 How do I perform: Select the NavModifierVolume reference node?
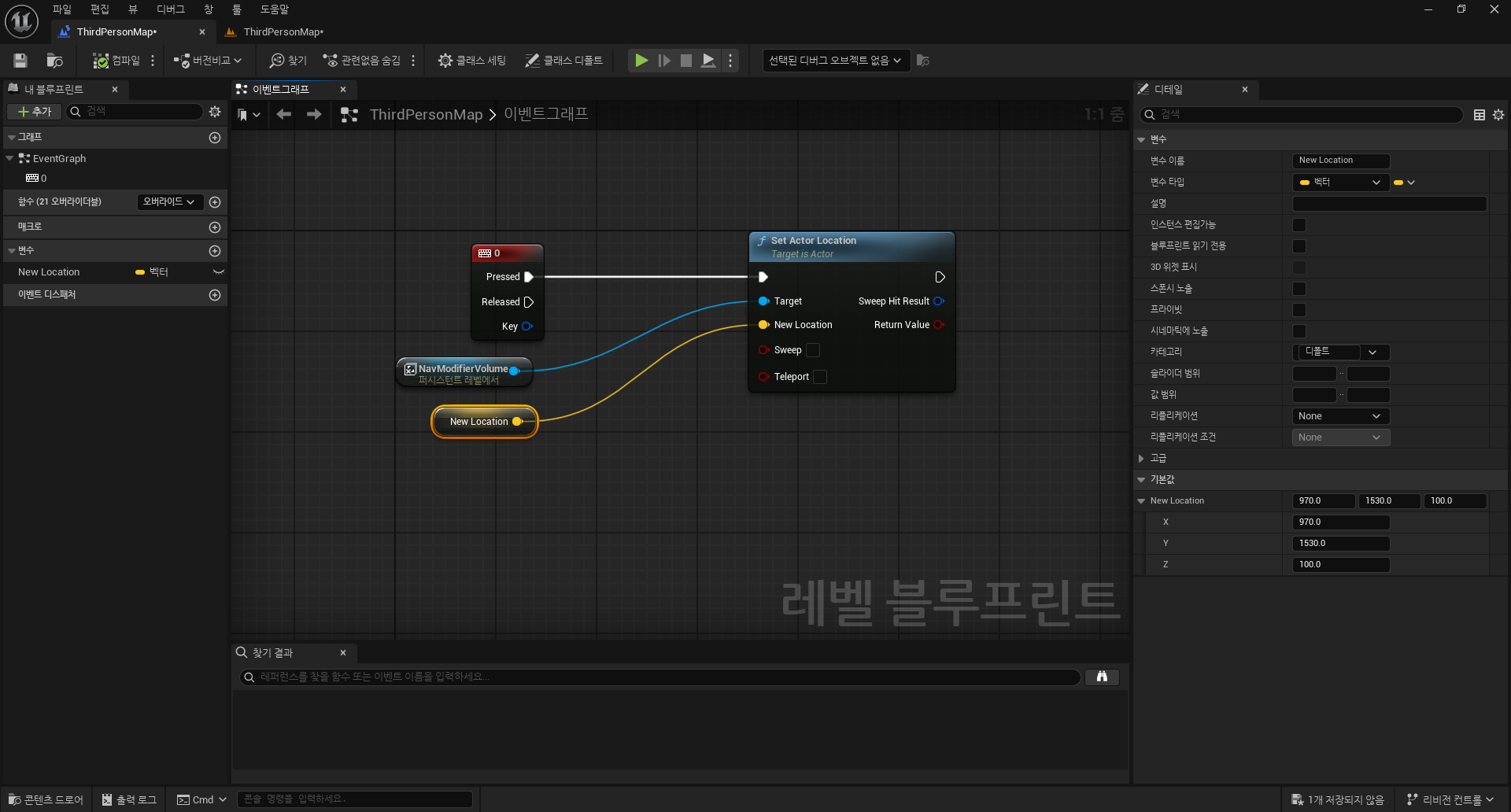pos(464,372)
